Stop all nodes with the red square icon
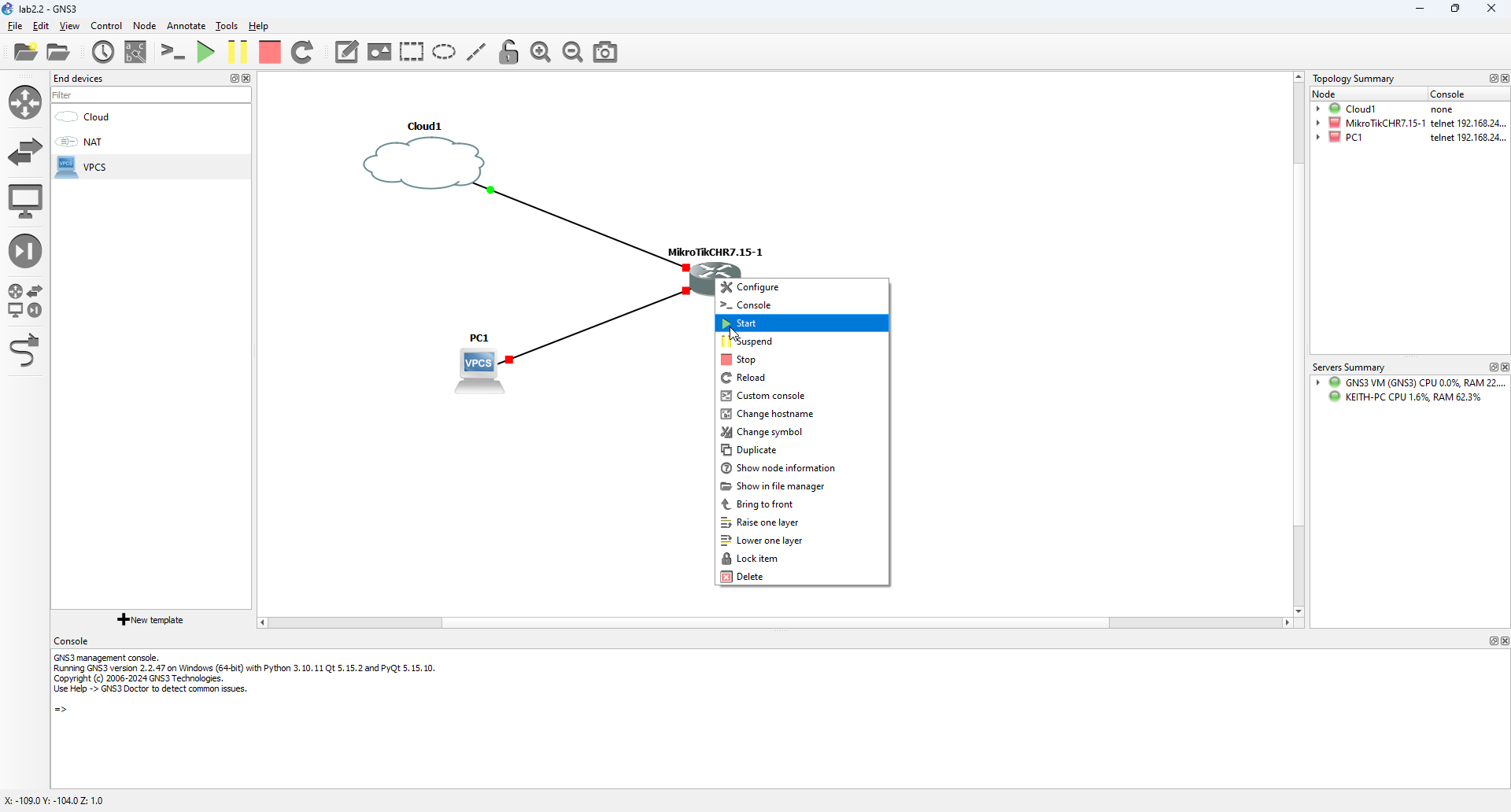The height and width of the screenshot is (812, 1511). pos(269,52)
